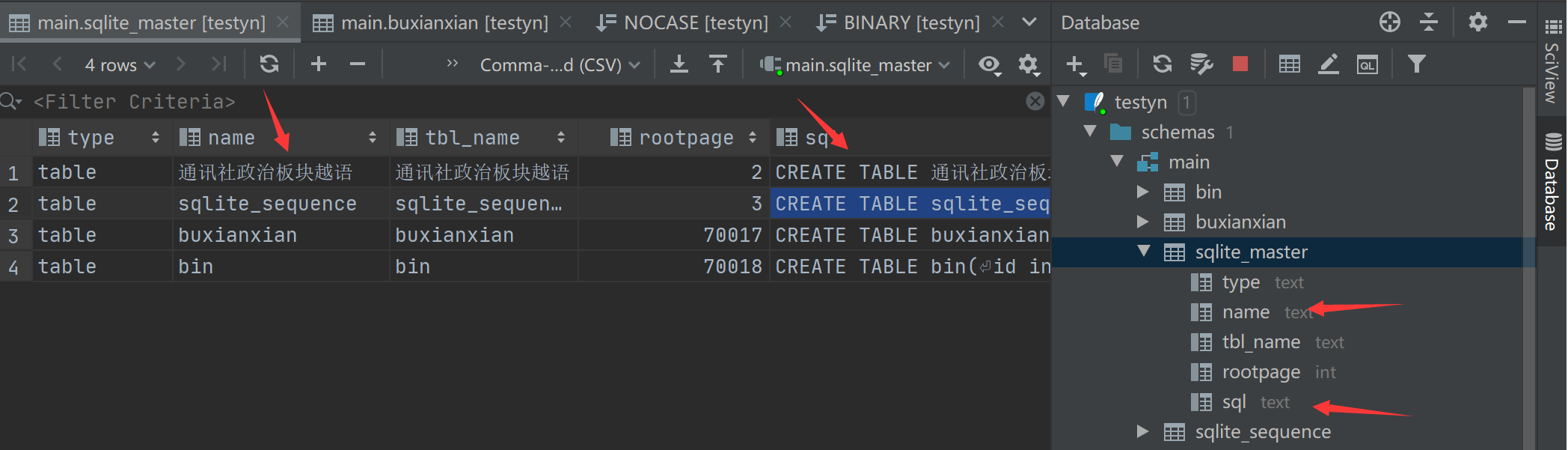
Task: Open the 4 rows page size button
Action: (x=120, y=65)
